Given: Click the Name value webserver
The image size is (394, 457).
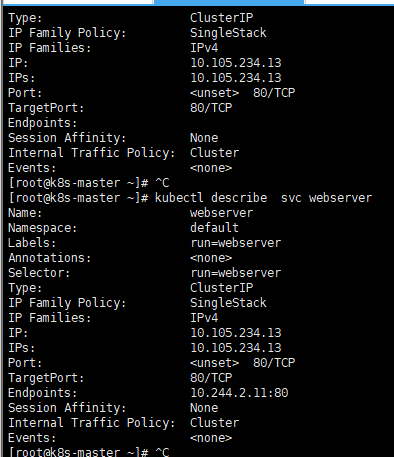Looking at the screenshot, I should 222,213.
